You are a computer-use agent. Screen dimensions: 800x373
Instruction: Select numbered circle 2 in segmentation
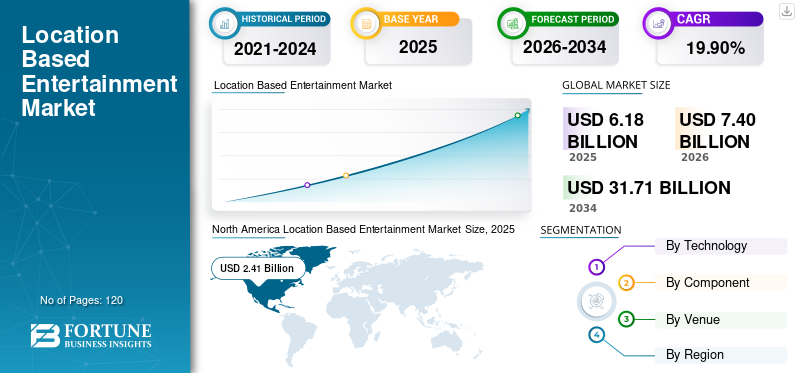[627, 283]
